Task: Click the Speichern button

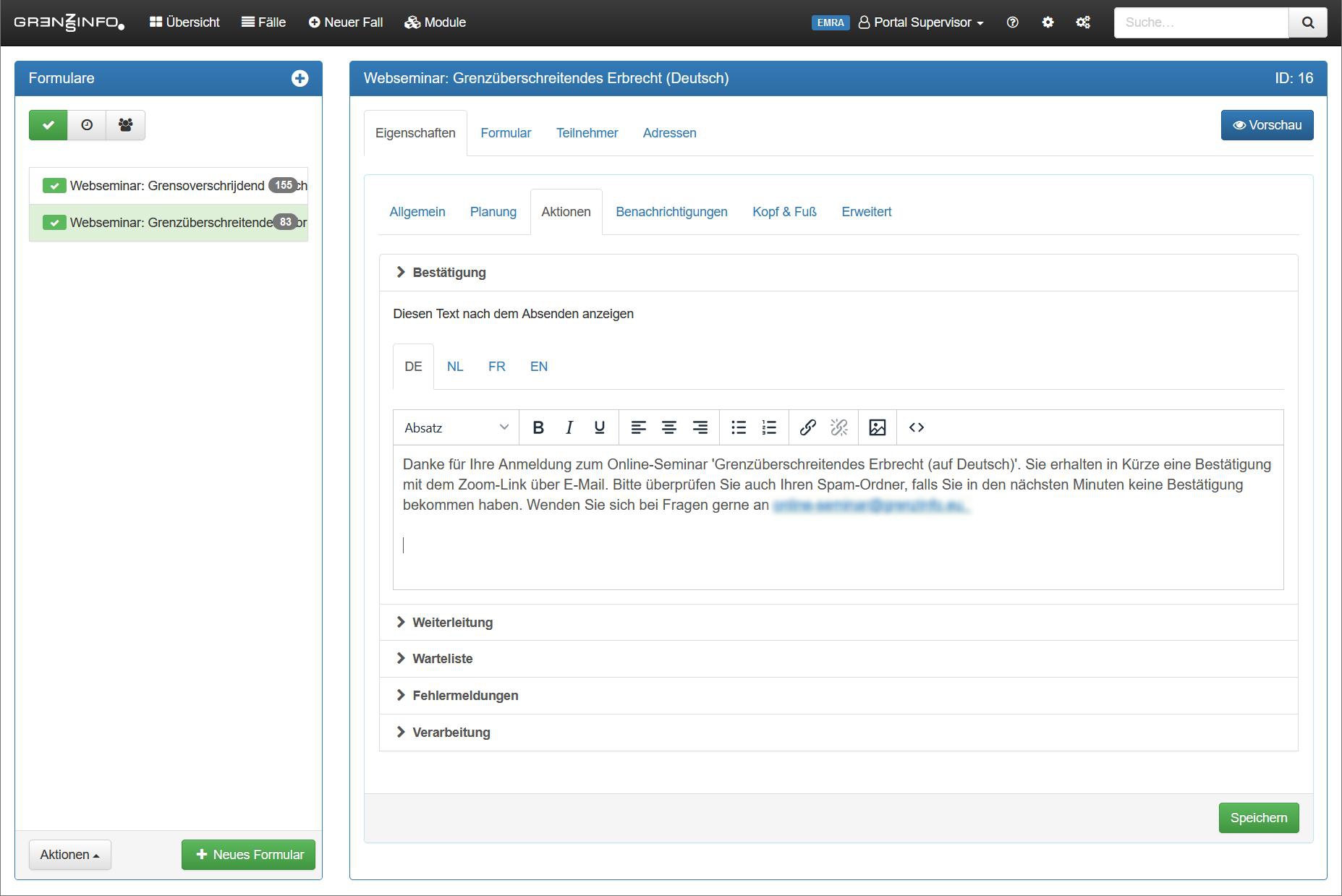Action: [1258, 818]
